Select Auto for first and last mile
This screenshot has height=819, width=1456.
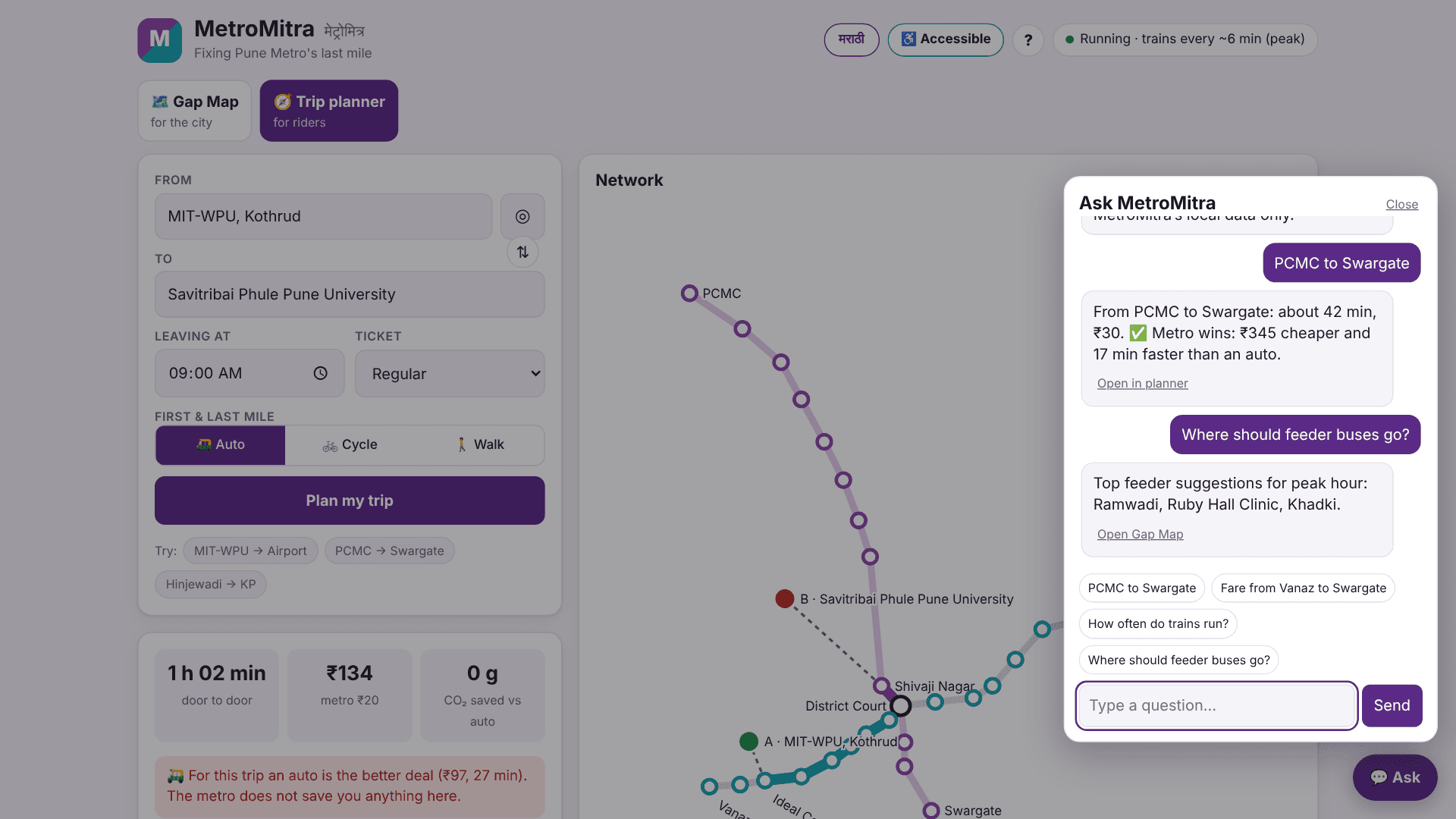(221, 445)
